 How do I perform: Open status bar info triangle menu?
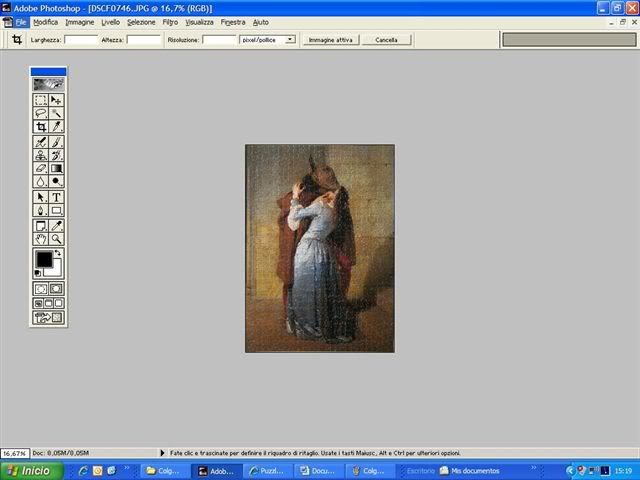tap(162, 453)
